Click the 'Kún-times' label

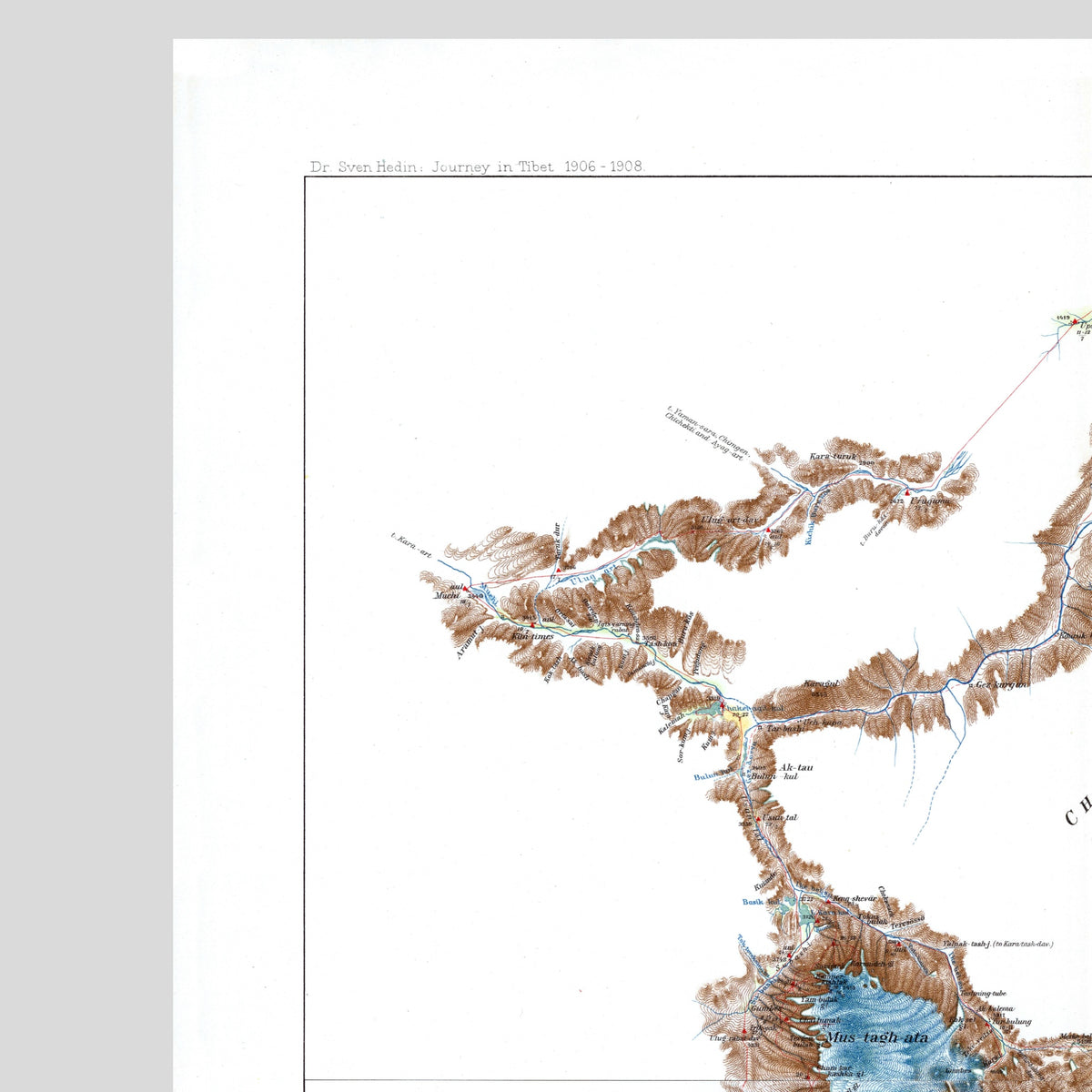pyautogui.click(x=532, y=637)
